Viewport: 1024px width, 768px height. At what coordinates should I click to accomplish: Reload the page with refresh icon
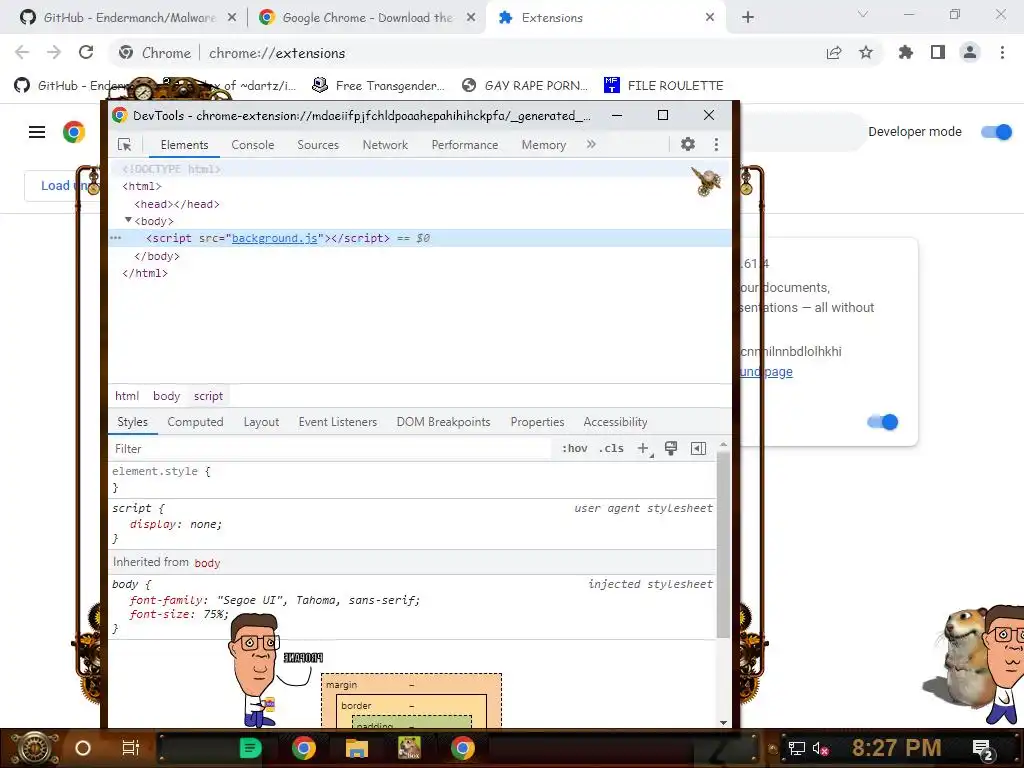(86, 53)
